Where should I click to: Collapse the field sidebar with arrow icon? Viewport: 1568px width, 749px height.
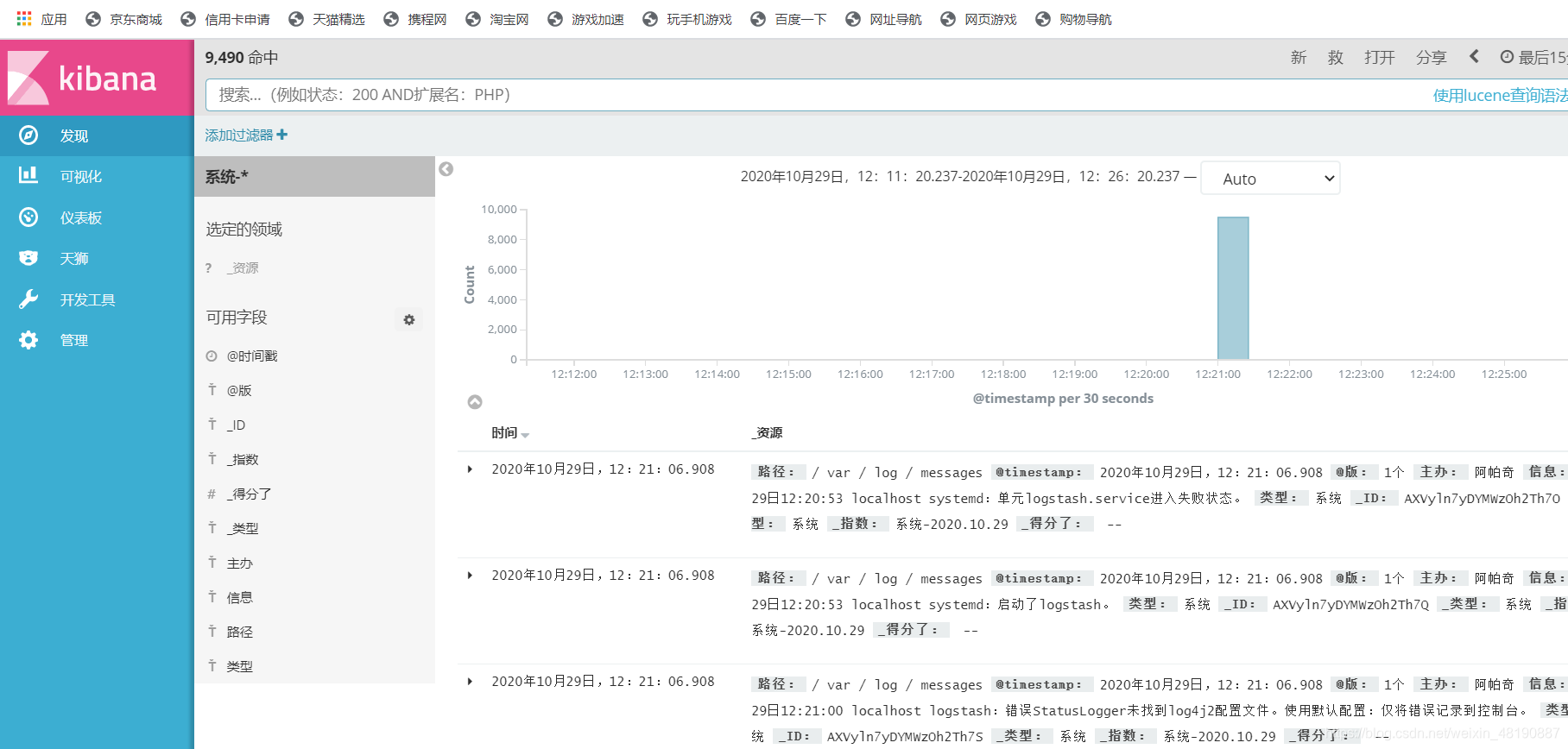(446, 169)
